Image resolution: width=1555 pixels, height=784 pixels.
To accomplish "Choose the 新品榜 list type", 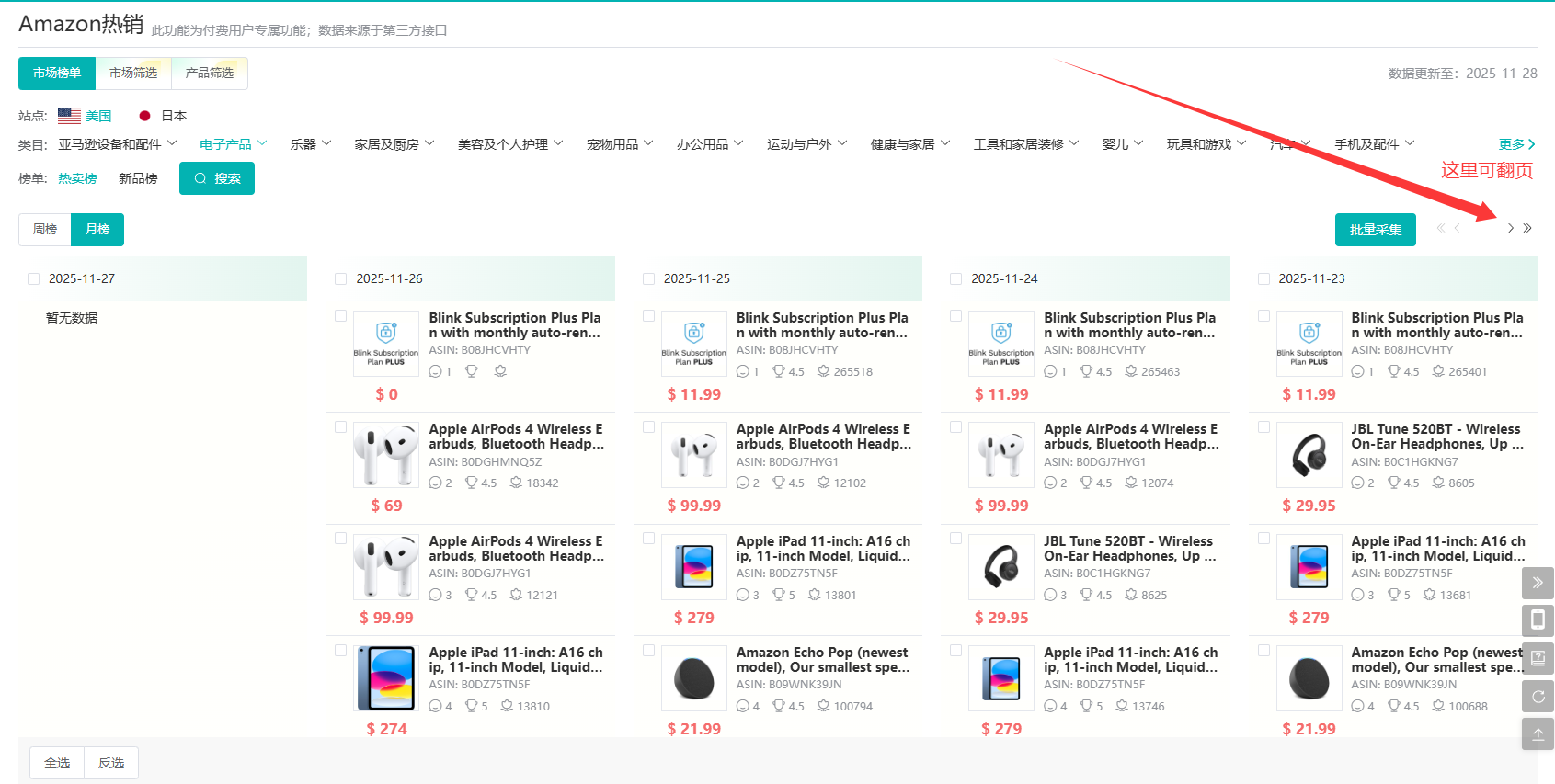I will point(138,178).
